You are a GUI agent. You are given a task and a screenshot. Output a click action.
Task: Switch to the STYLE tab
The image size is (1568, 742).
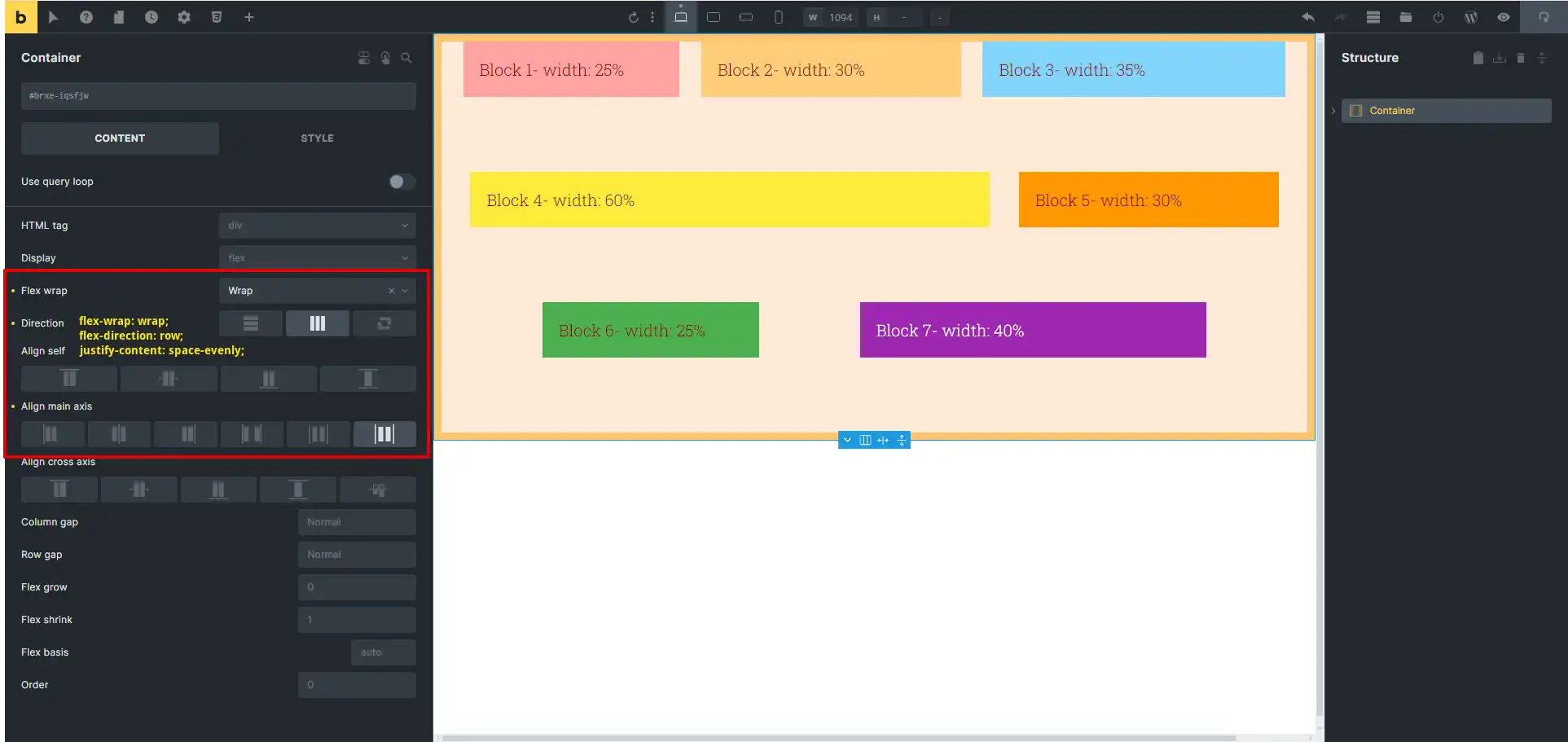317,138
